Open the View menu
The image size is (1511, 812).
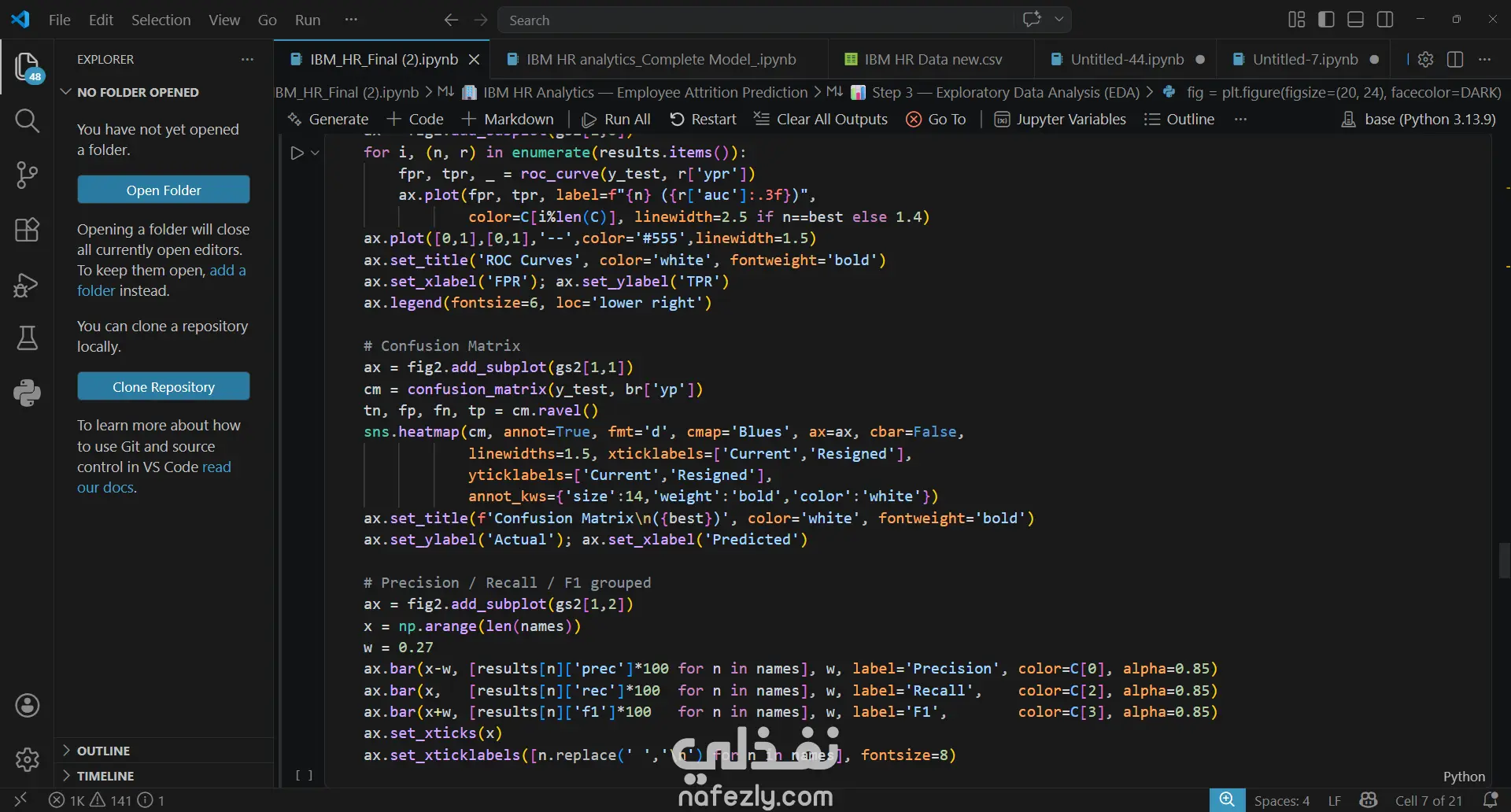click(x=224, y=20)
